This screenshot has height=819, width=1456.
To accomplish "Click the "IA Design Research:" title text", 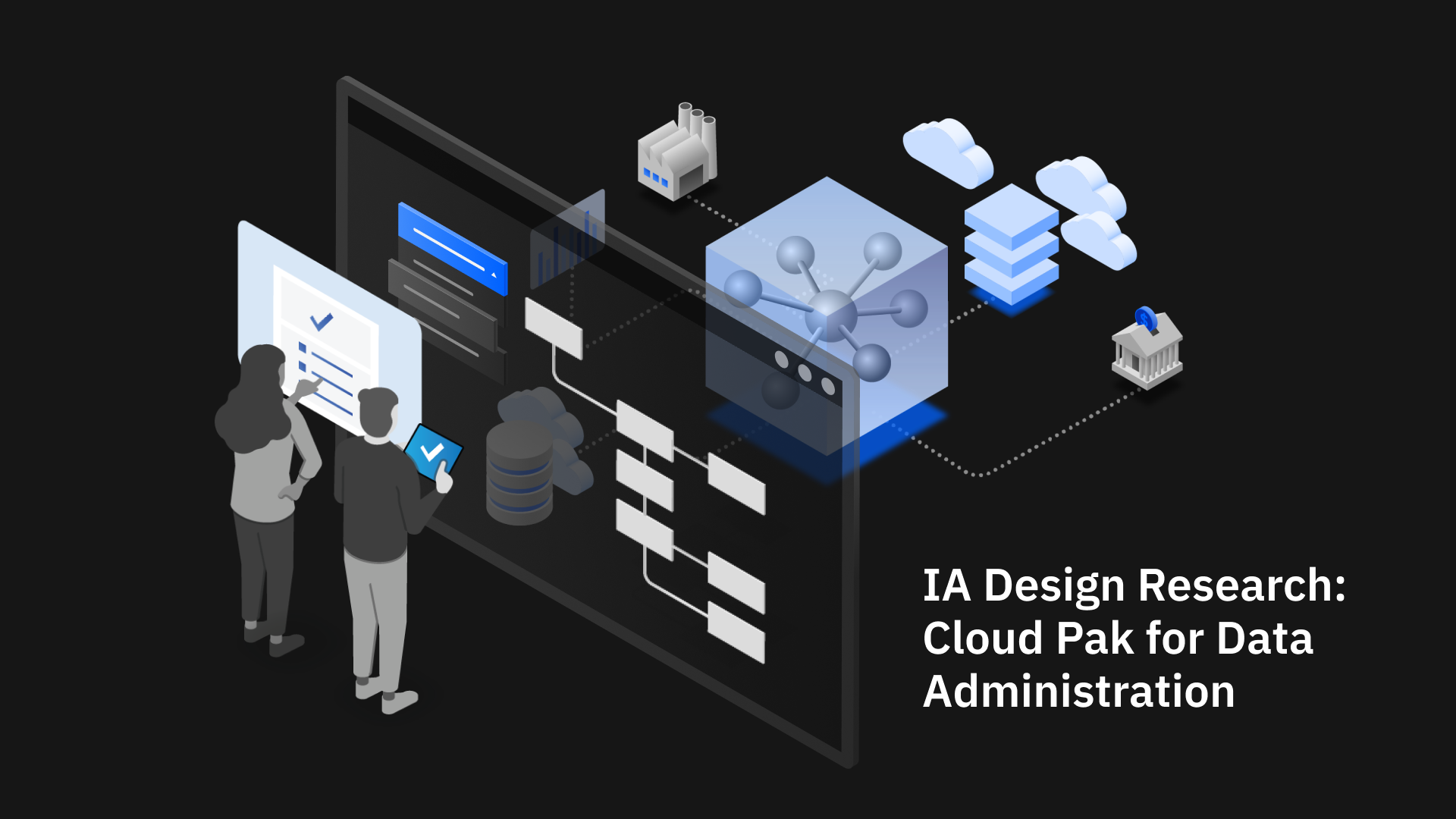I will point(1134,586).
